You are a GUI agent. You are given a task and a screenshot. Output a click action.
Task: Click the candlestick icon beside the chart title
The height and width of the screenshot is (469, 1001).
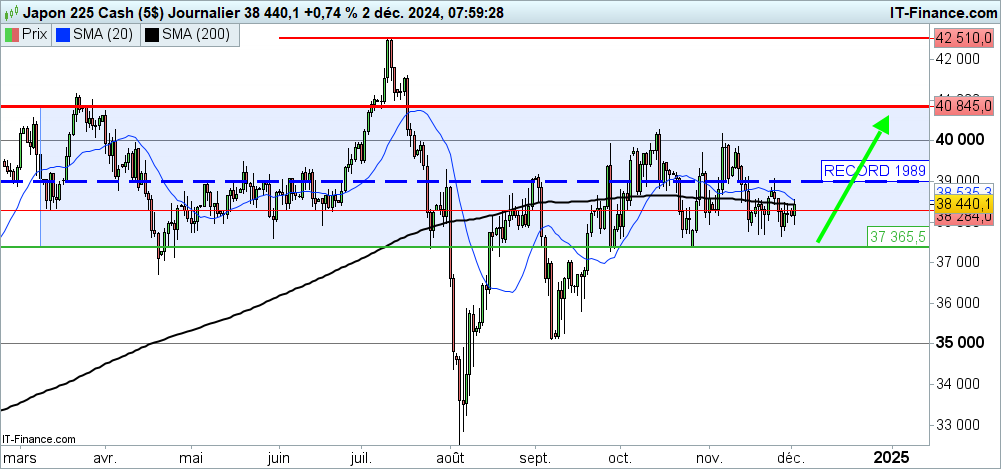click(x=9, y=12)
